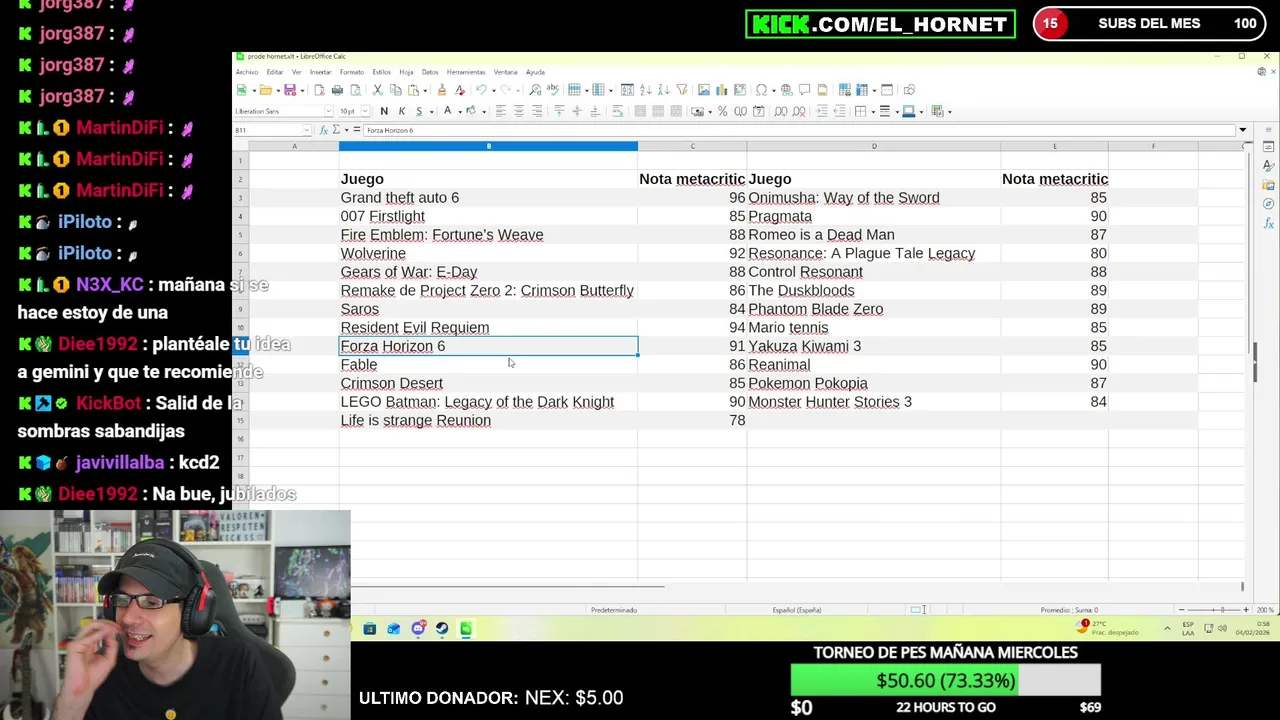Open the Herramientas menu

coord(466,72)
